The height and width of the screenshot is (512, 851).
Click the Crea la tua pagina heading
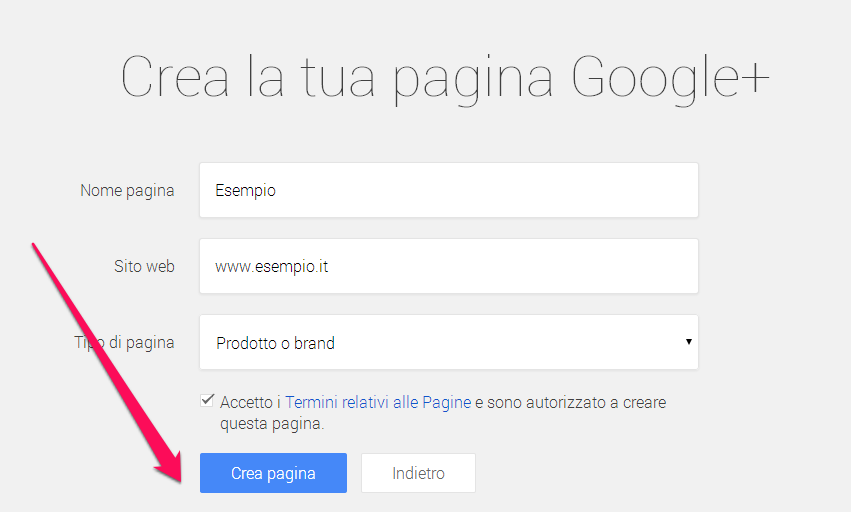coord(342,78)
